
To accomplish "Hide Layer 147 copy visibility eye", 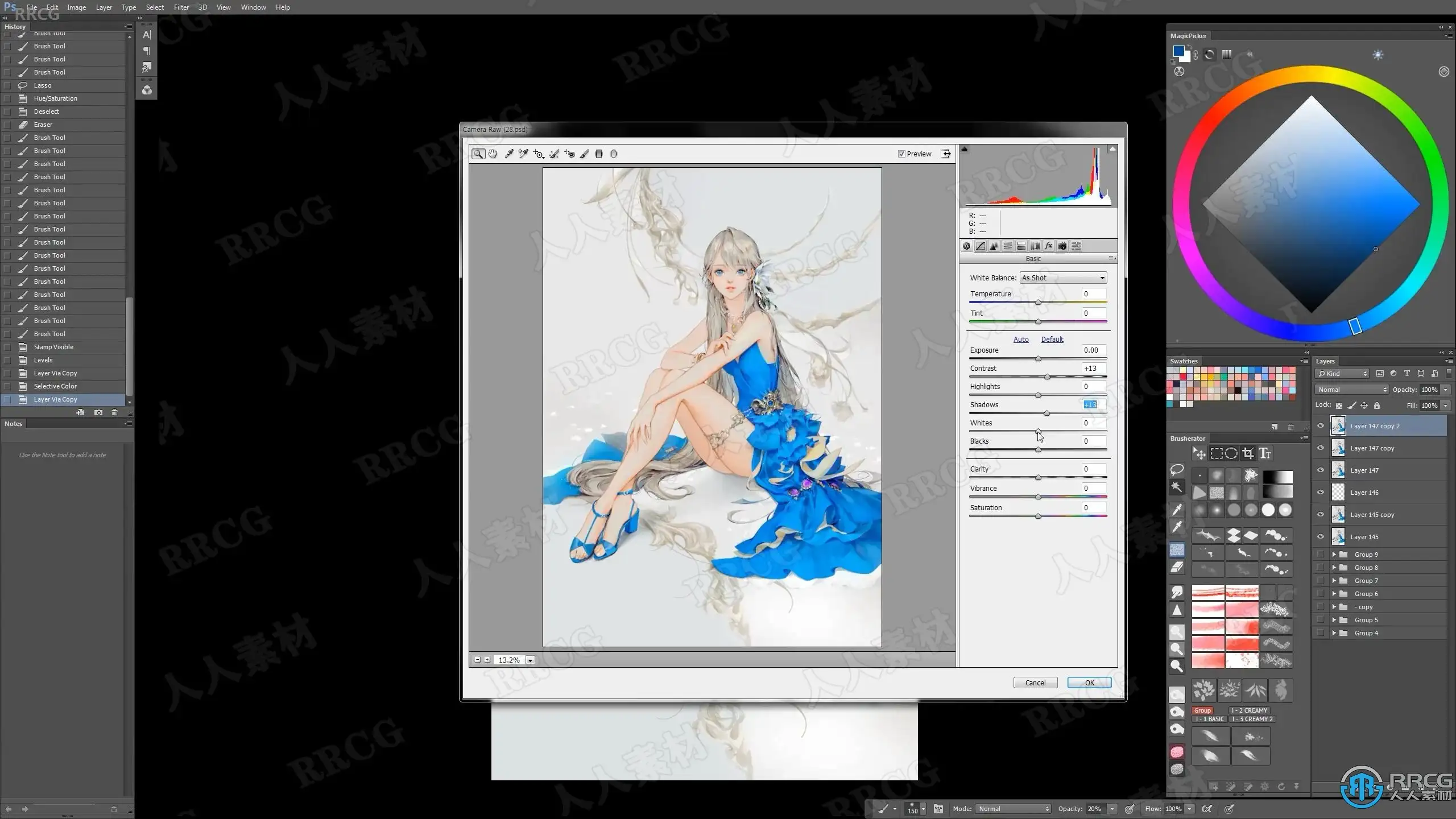I will click(1321, 448).
